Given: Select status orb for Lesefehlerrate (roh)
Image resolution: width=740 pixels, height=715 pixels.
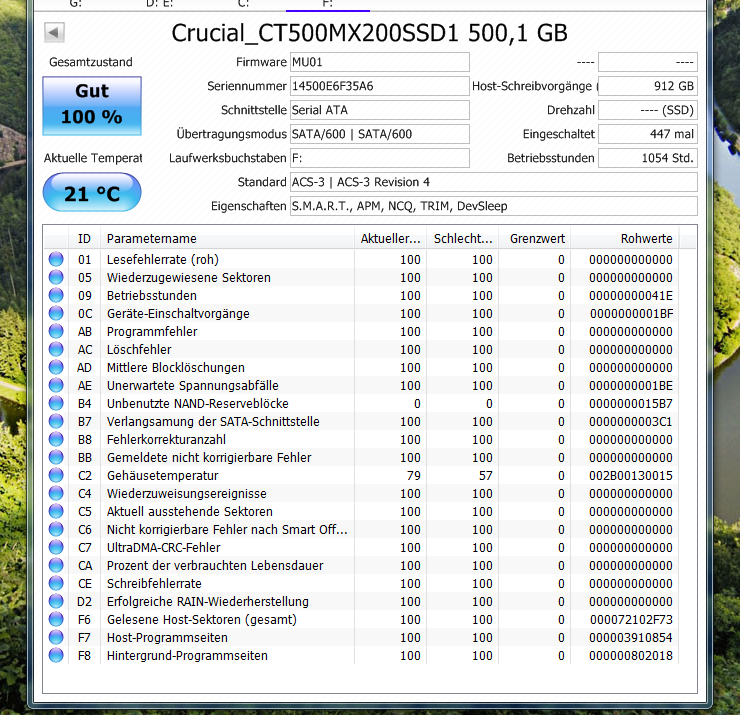Looking at the screenshot, I should tap(56, 259).
